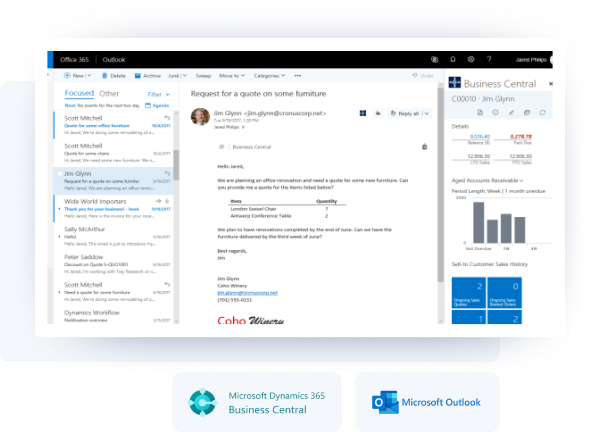Viewport: 595px width, 432px height.
Task: Click the Delete button in toolbar
Action: pyautogui.click(x=114, y=76)
